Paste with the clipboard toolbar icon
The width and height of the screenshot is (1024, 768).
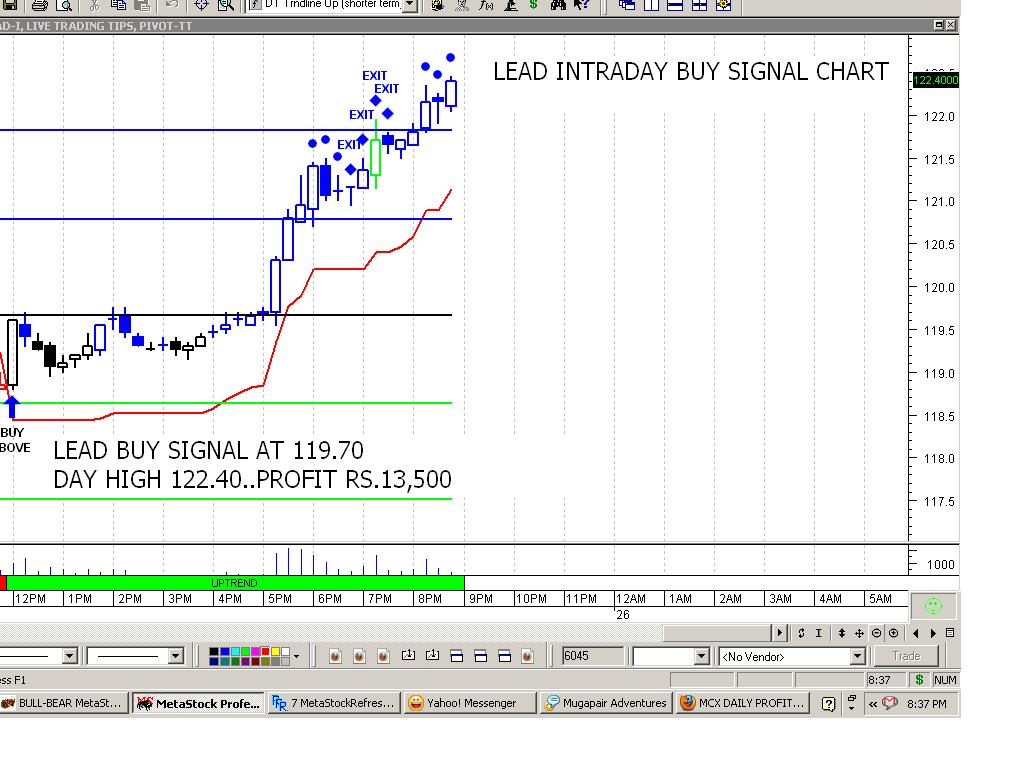[142, 6]
